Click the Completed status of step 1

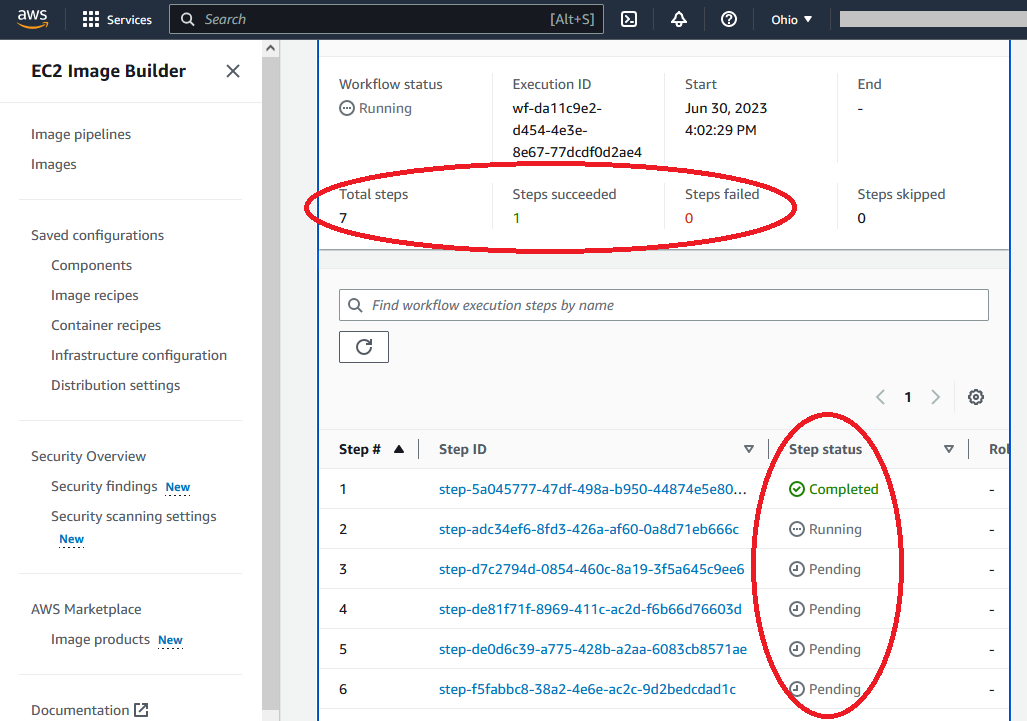[x=833, y=489]
